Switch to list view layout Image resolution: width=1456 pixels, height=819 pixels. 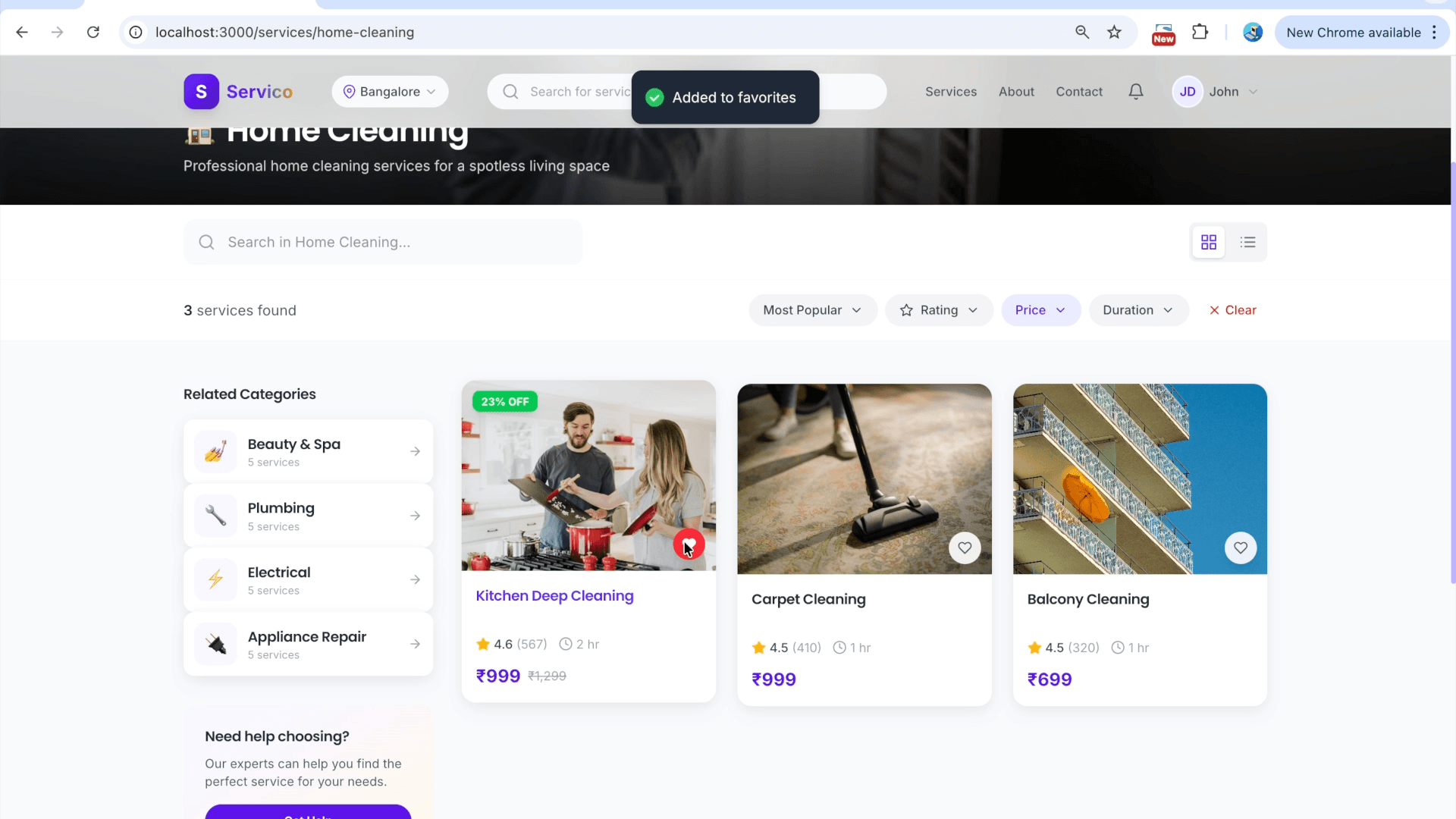1247,242
